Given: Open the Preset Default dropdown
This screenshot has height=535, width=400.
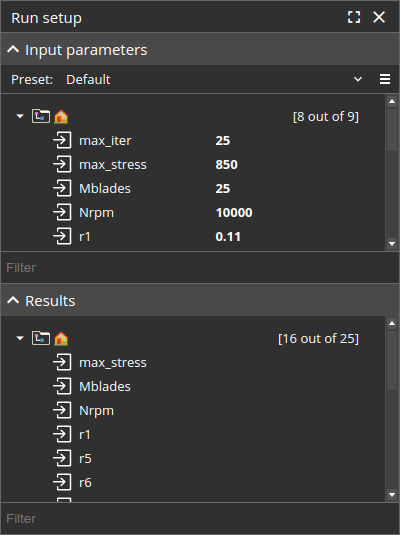Looking at the screenshot, I should click(212, 79).
